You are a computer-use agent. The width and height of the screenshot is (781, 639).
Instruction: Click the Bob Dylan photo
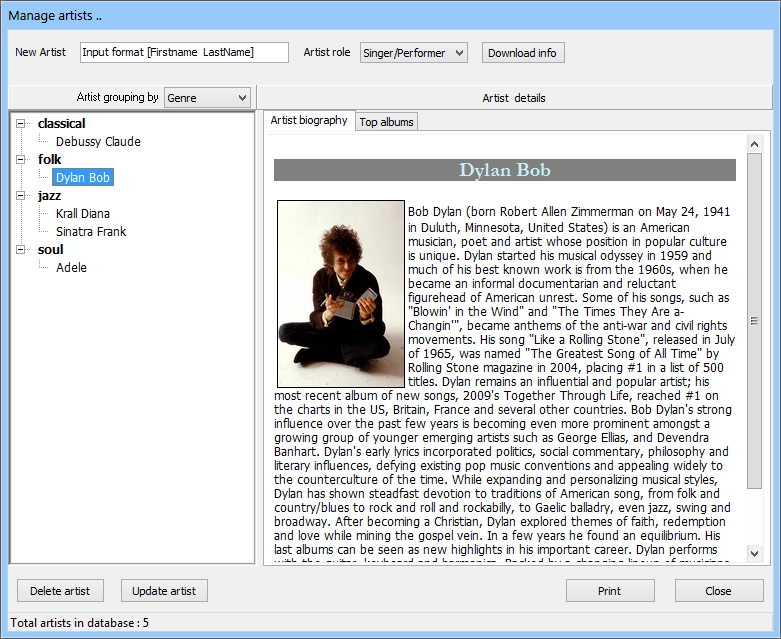341,294
